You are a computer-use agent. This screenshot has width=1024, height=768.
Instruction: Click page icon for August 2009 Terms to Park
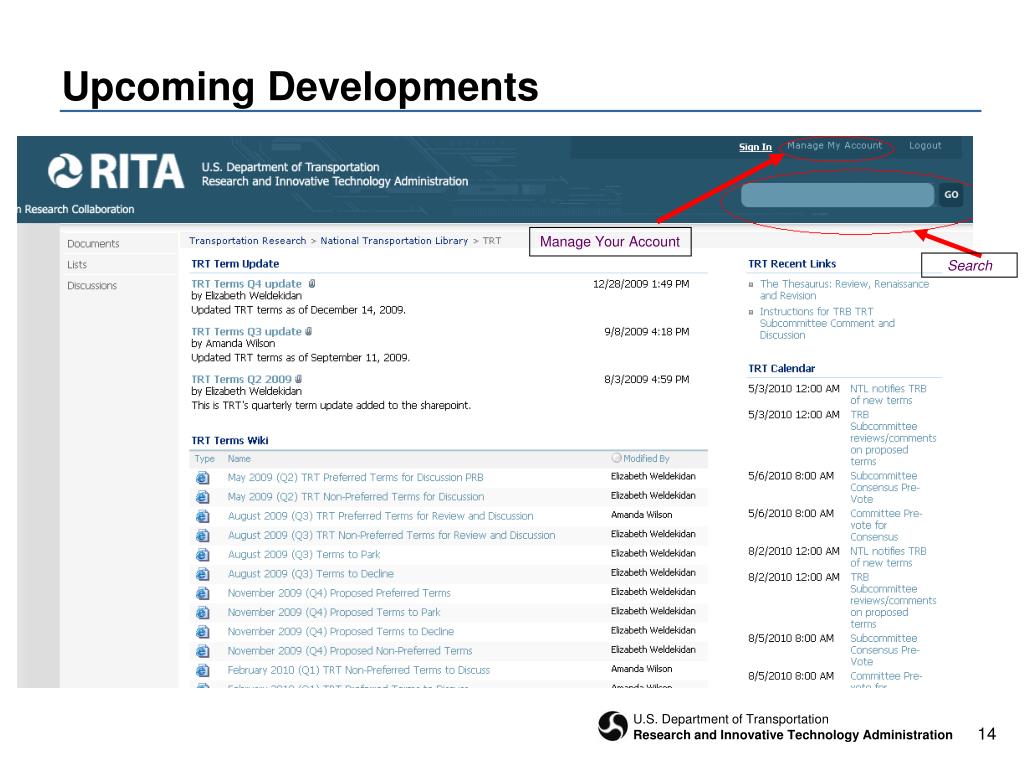click(x=203, y=555)
